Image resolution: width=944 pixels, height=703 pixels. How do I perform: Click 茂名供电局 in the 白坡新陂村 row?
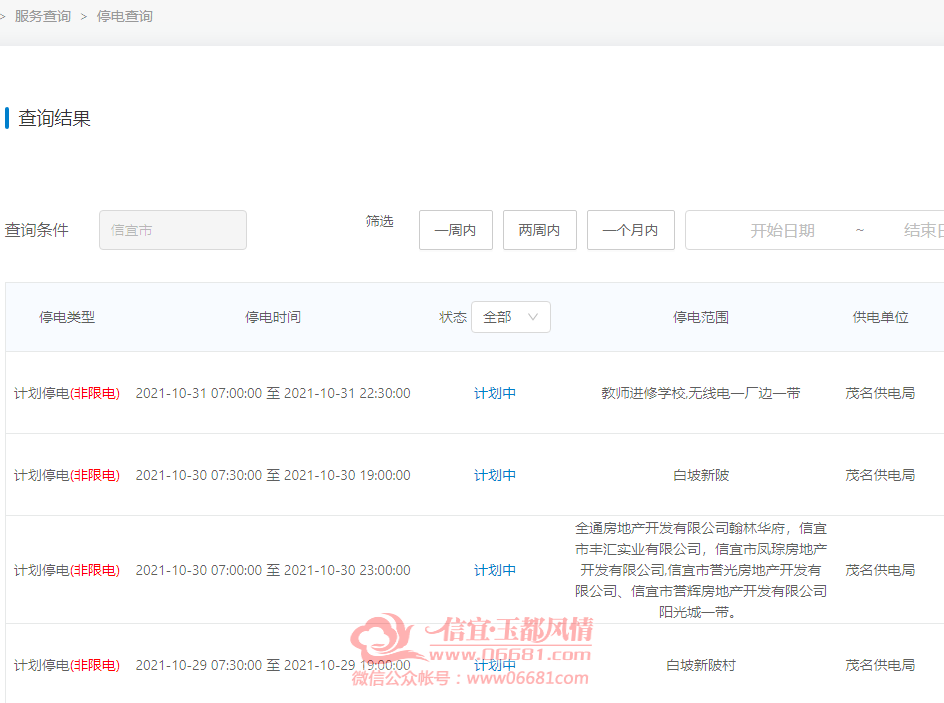(880, 665)
